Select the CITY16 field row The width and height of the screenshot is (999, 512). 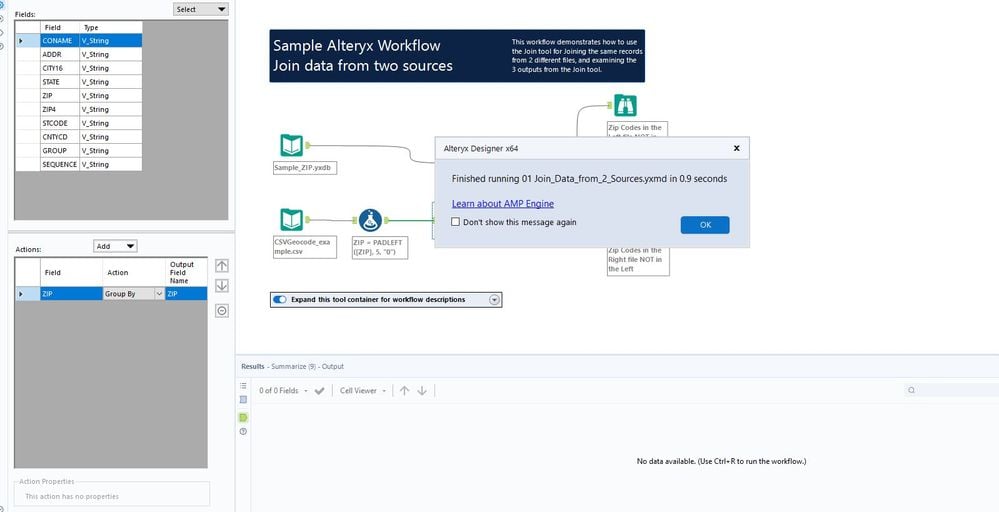[x=78, y=68]
